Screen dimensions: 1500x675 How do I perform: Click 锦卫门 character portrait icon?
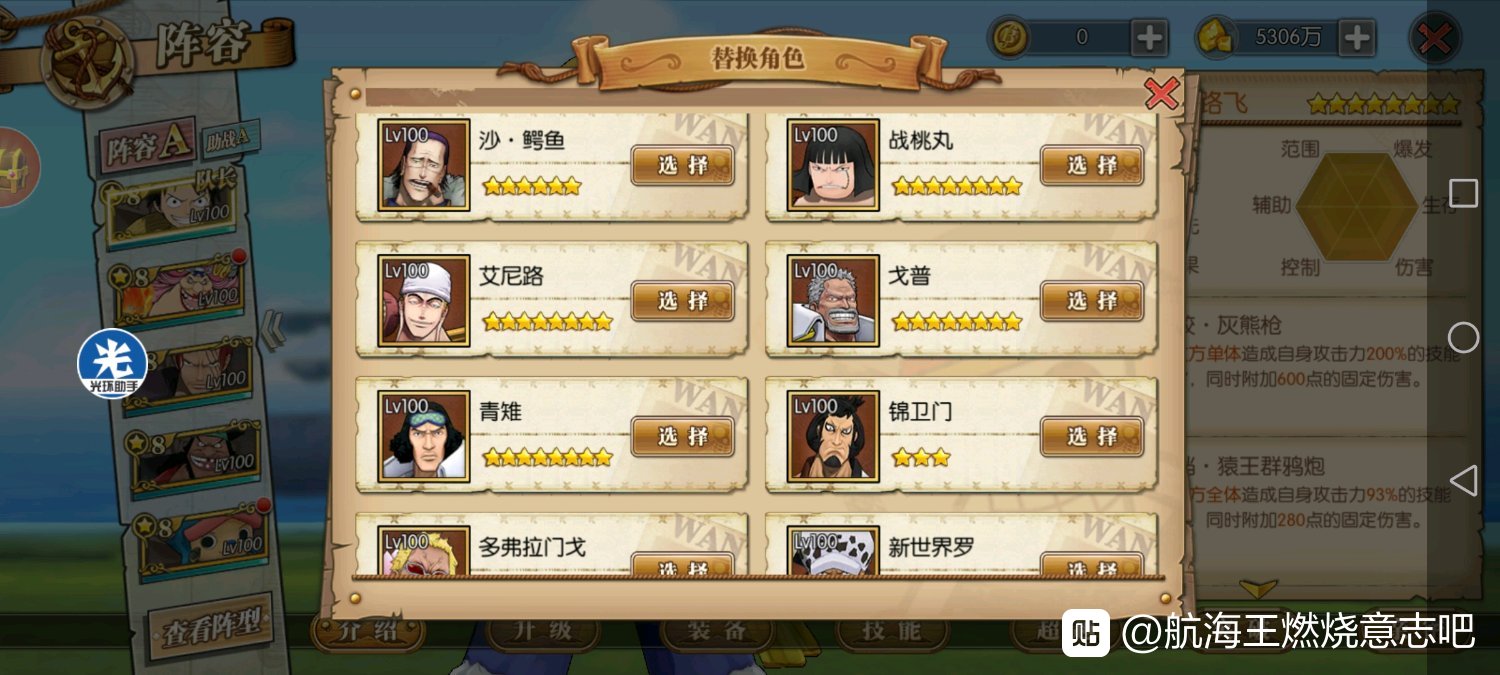click(x=833, y=437)
